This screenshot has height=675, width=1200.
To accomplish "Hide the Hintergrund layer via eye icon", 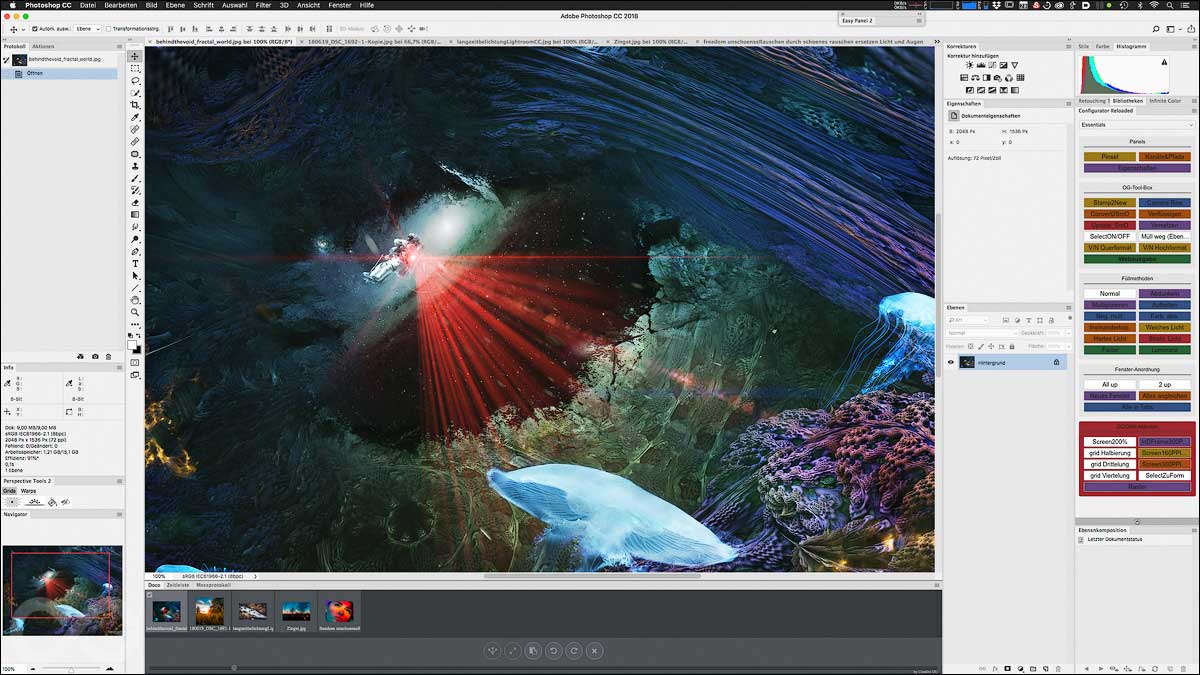I will click(951, 362).
